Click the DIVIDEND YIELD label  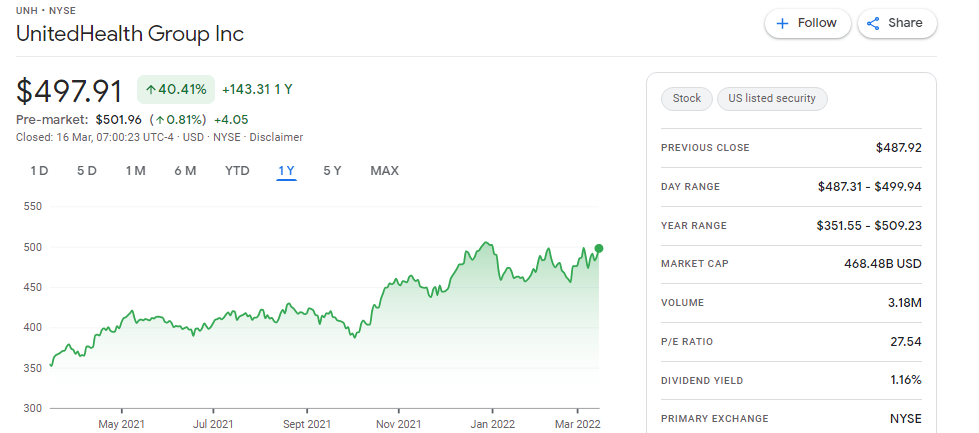point(702,381)
